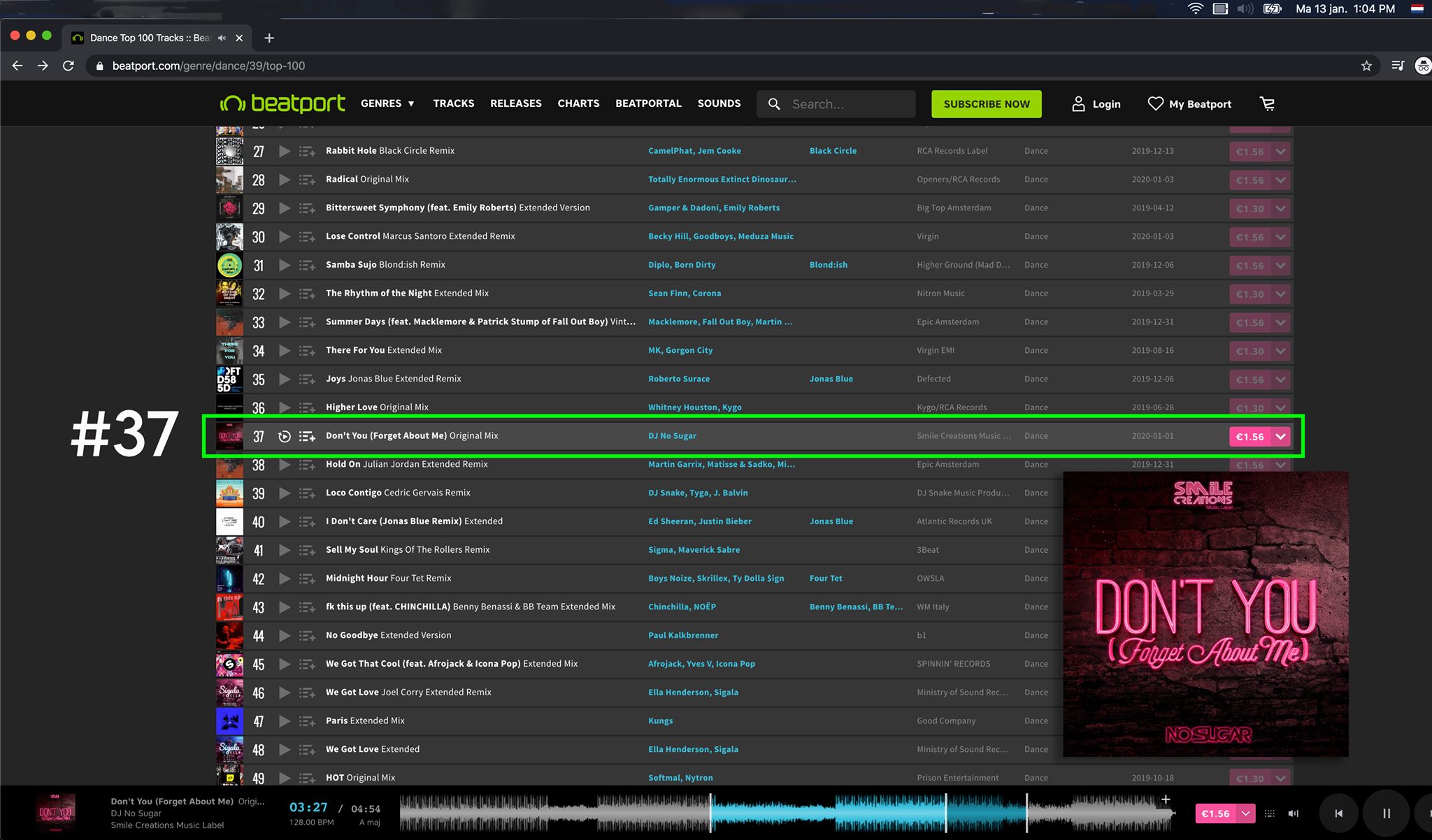
Task: Add Midnight Hour to queue
Action: pos(307,579)
